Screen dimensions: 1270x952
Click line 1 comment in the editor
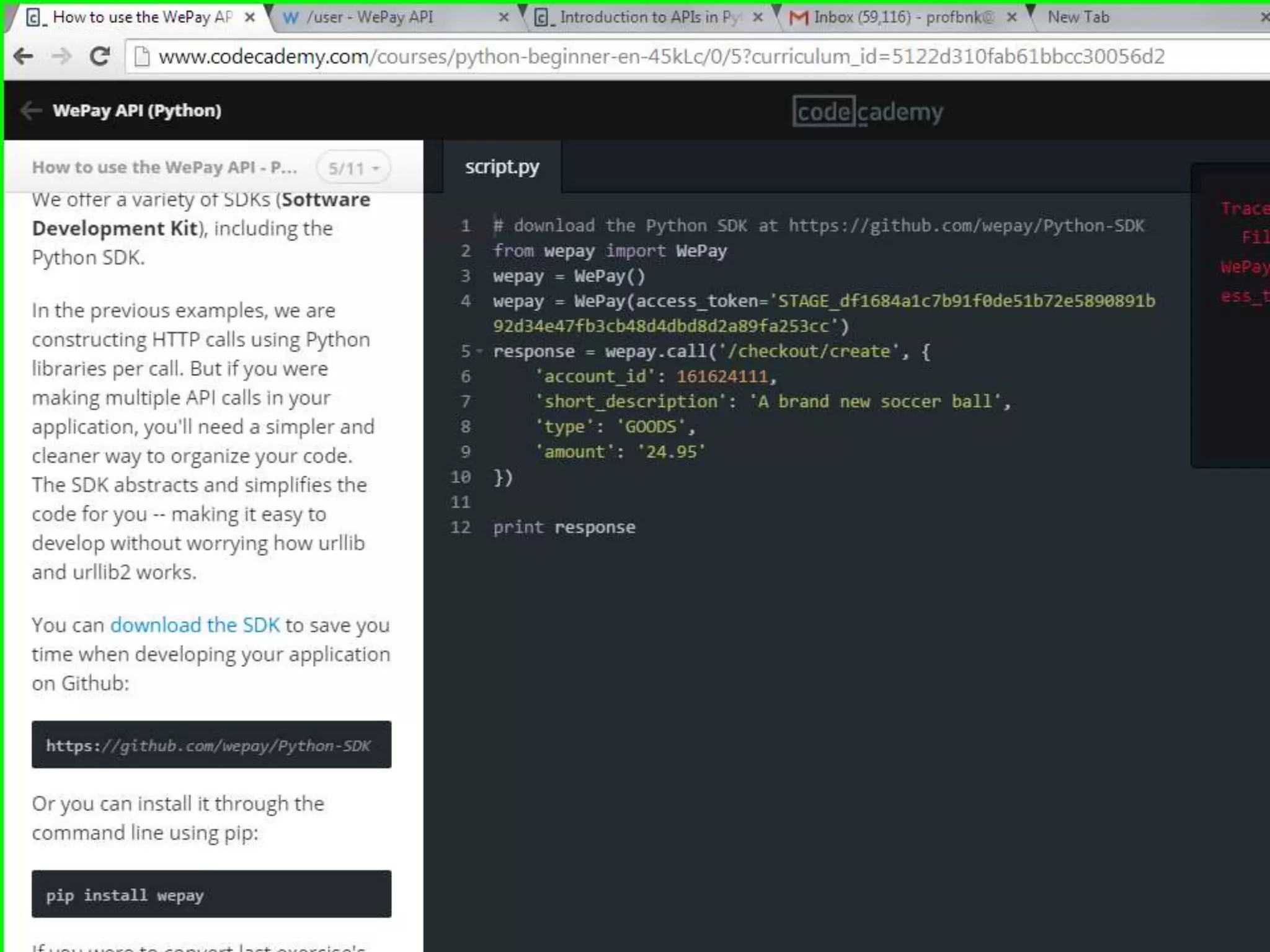(x=819, y=226)
